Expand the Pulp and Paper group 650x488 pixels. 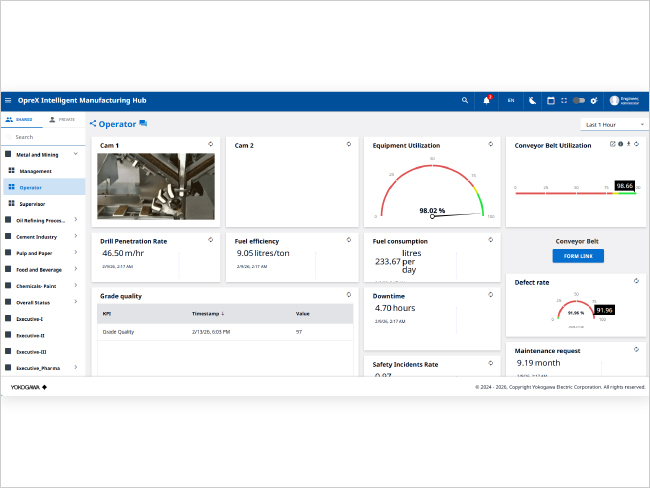[75, 252]
